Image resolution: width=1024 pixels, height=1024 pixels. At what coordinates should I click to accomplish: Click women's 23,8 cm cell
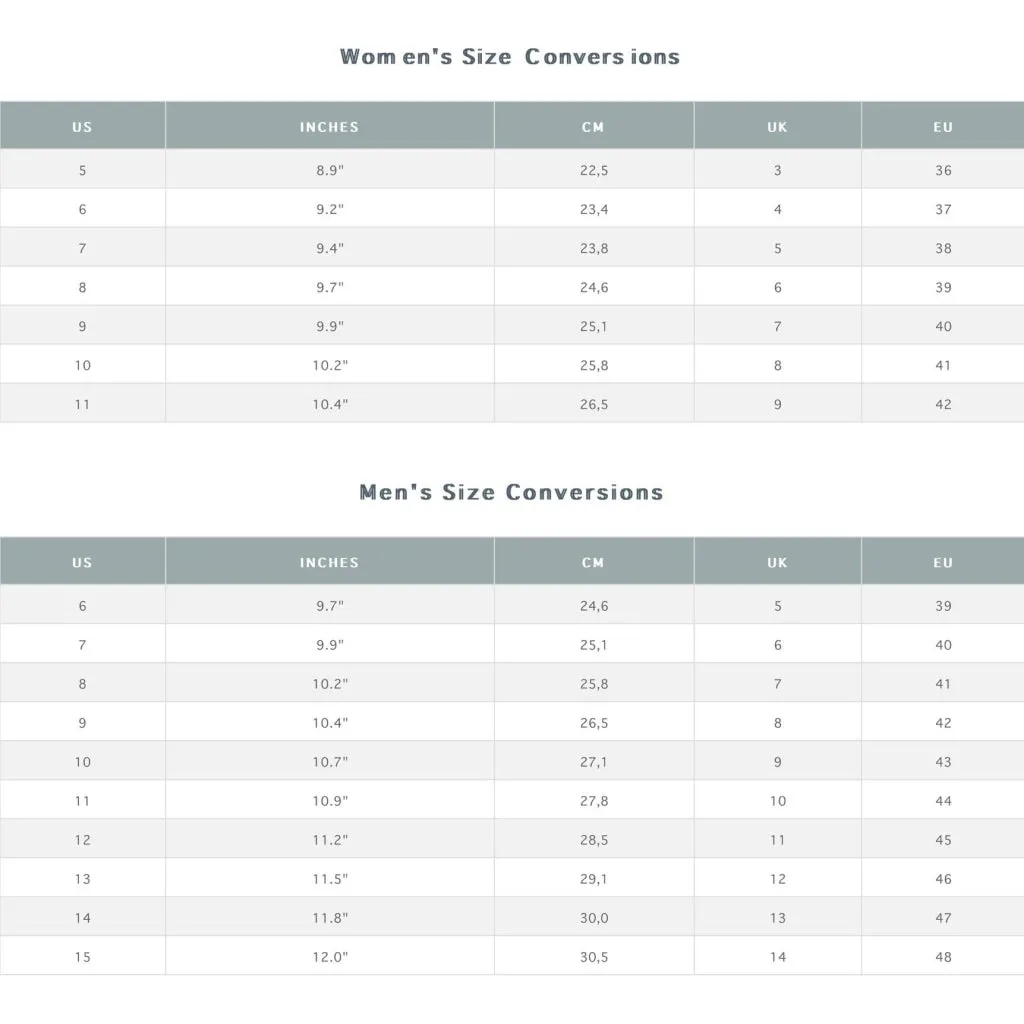594,248
